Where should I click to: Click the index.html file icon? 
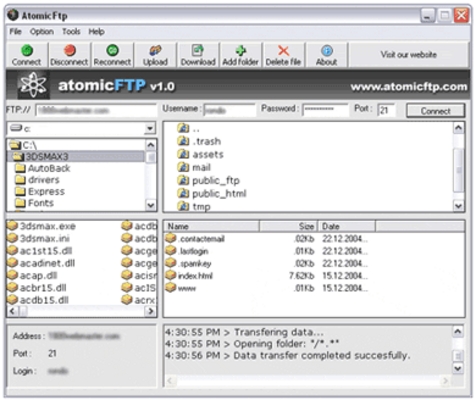point(171,275)
